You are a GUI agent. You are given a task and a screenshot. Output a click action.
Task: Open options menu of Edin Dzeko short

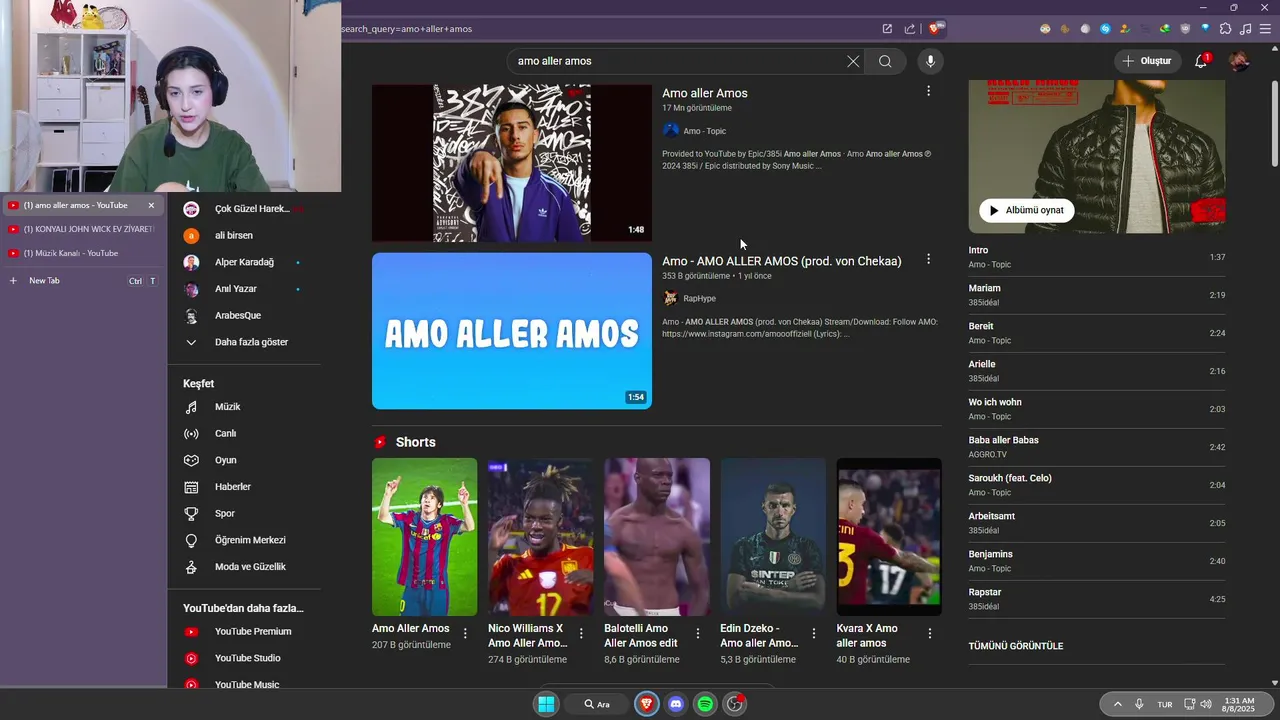coord(814,633)
